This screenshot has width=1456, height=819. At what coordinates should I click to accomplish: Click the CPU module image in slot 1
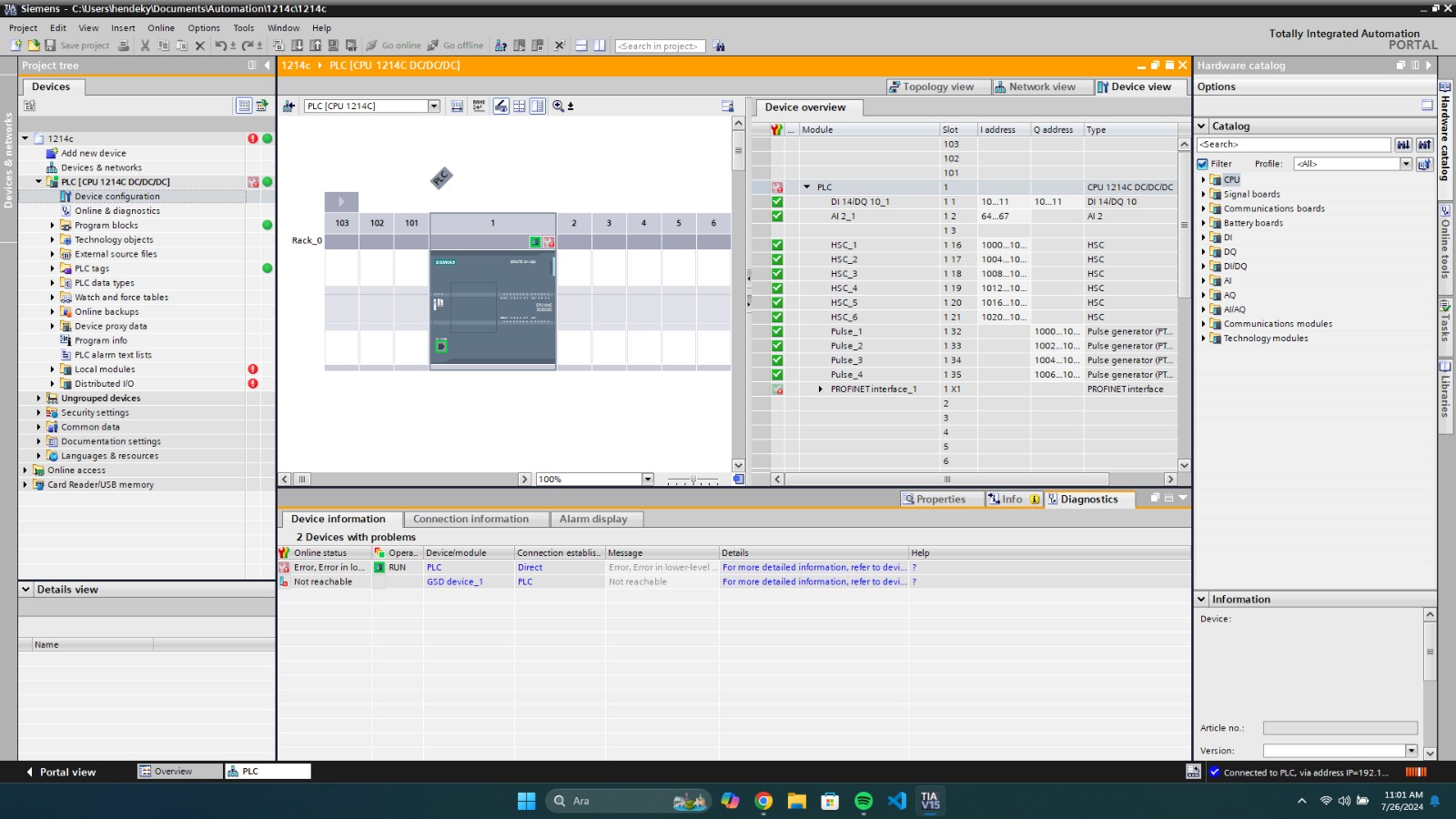(492, 309)
